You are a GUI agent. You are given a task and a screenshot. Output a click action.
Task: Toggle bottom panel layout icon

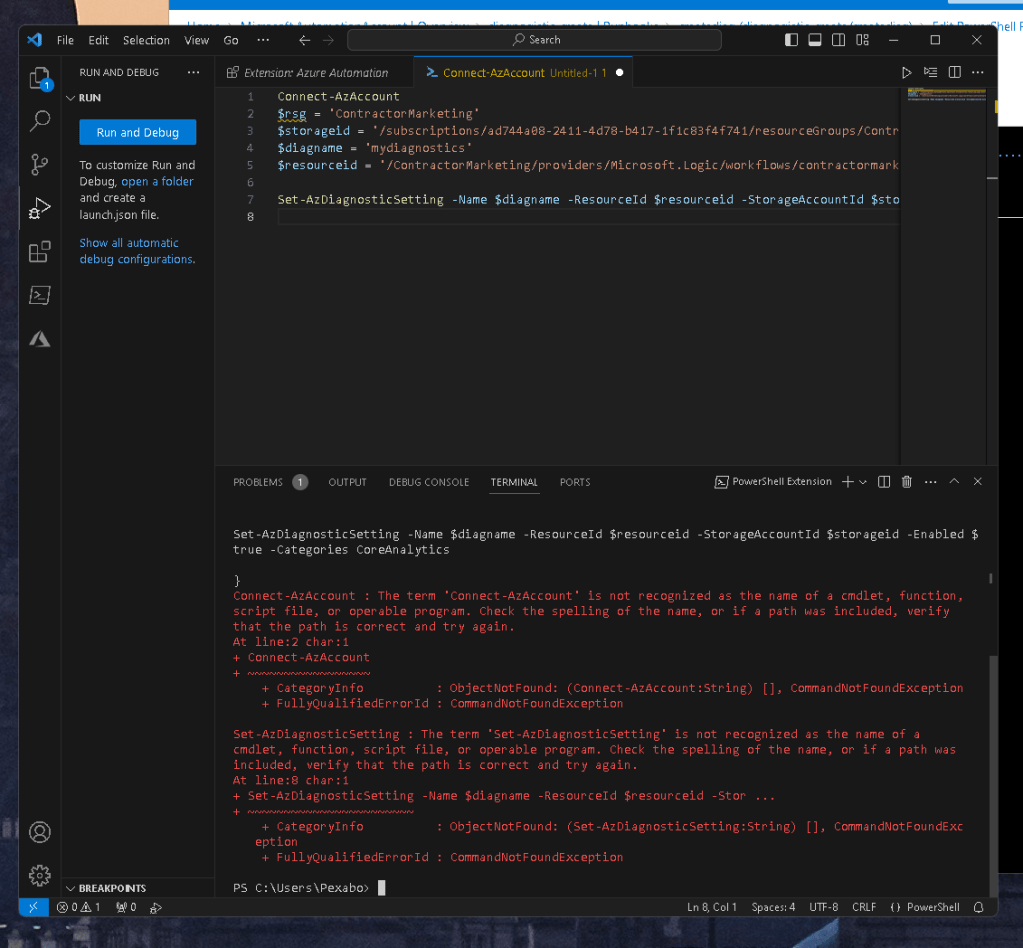click(815, 40)
